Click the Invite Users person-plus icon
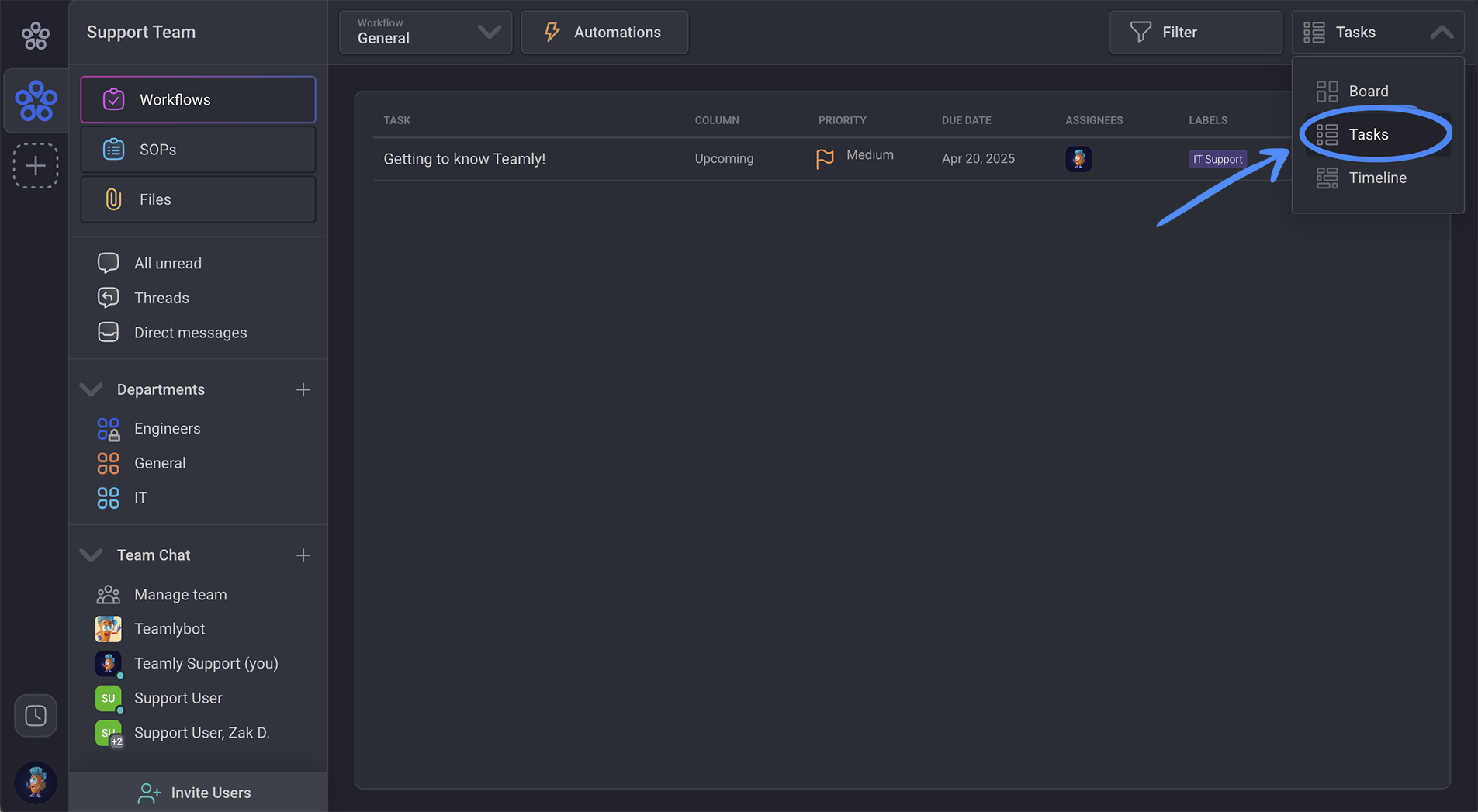This screenshot has height=812, width=1478. point(149,793)
